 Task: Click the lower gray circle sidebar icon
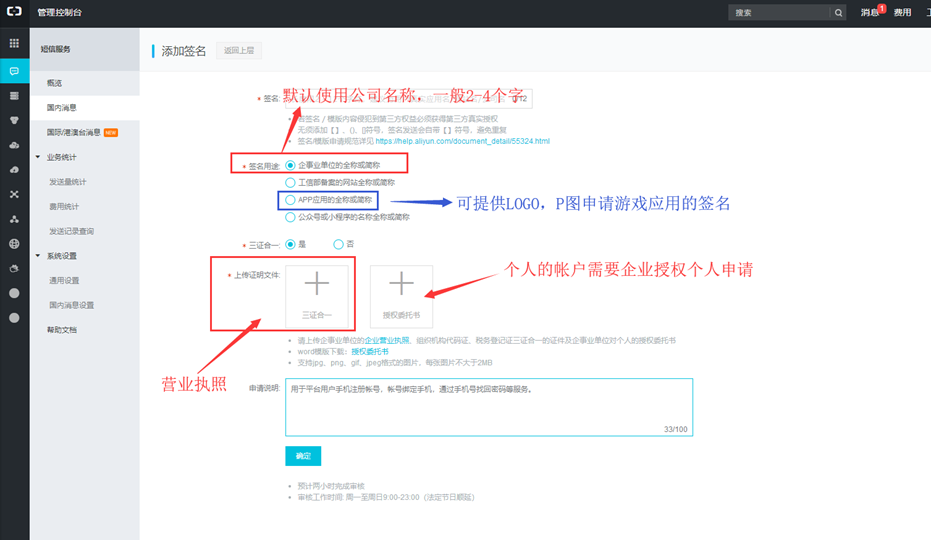tap(14, 318)
